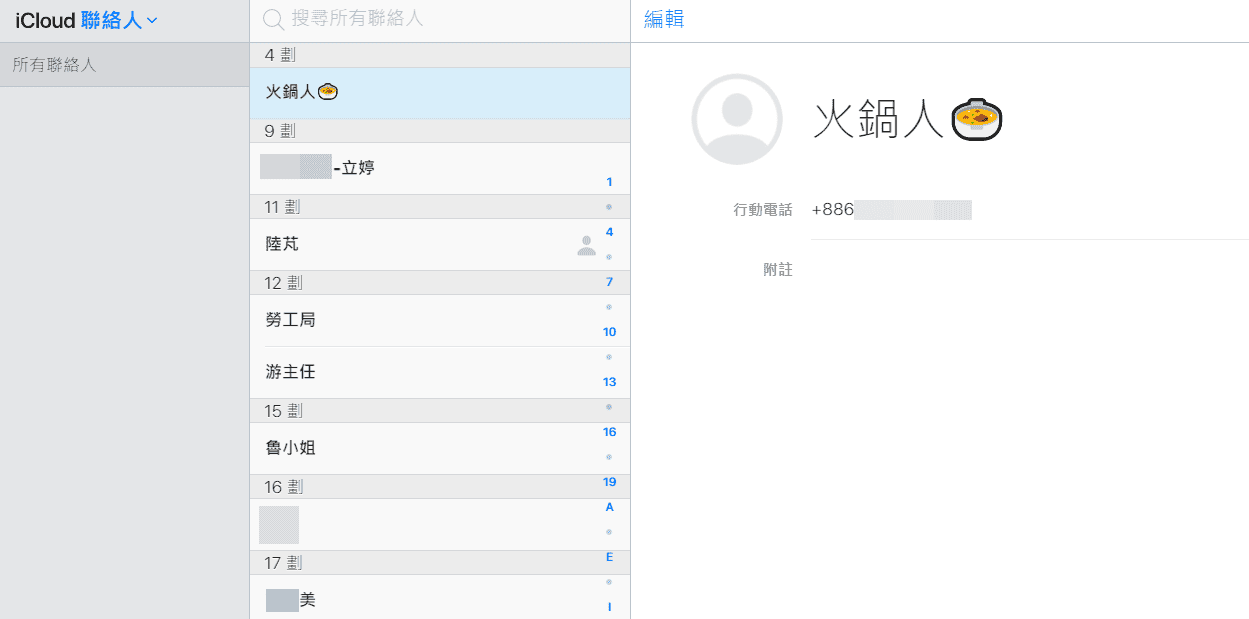Click the search magnifier icon

(273, 19)
